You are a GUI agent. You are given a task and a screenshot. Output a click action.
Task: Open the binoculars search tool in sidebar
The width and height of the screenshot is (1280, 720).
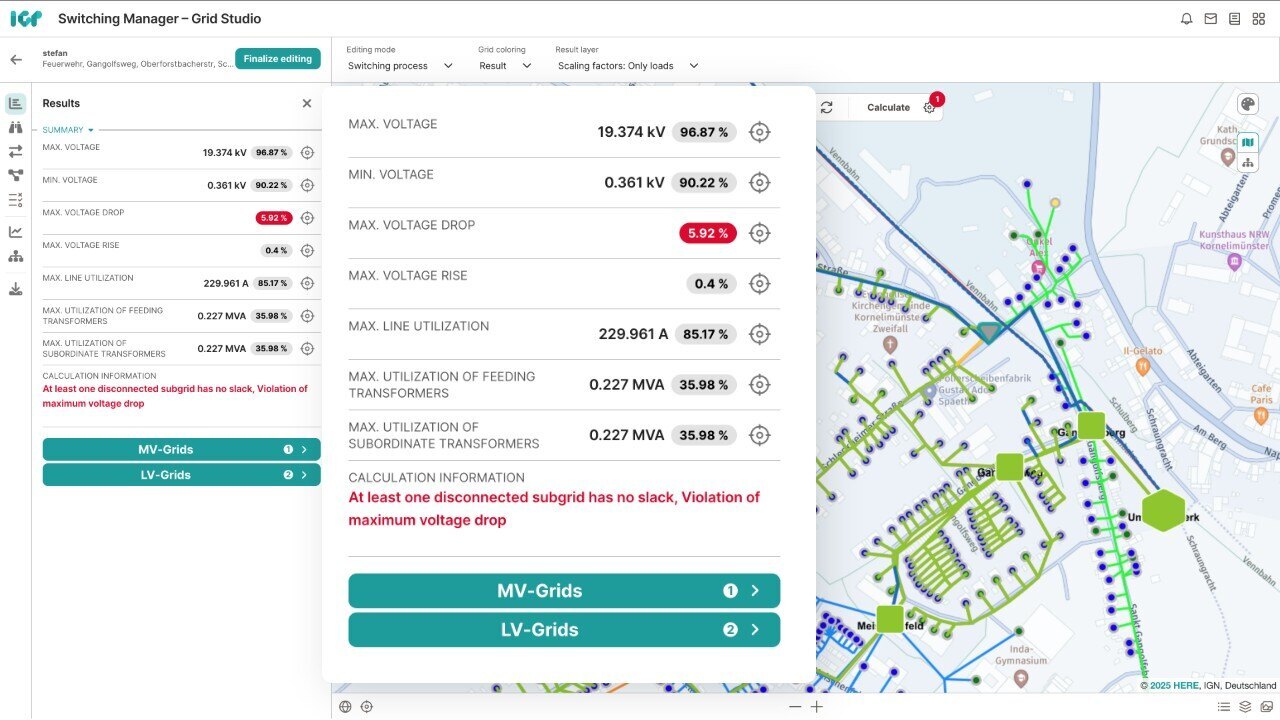pos(15,127)
